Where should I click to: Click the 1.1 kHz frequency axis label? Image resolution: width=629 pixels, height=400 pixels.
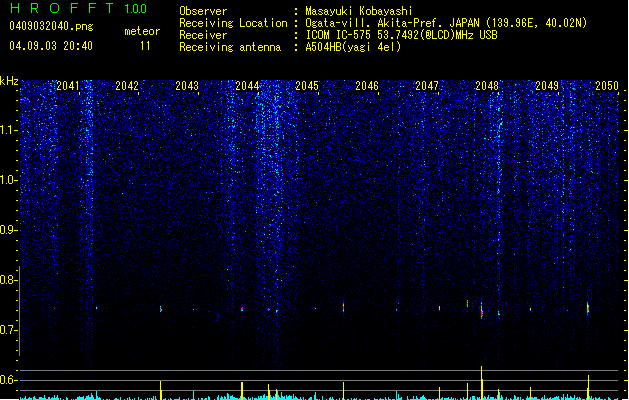(x=8, y=130)
